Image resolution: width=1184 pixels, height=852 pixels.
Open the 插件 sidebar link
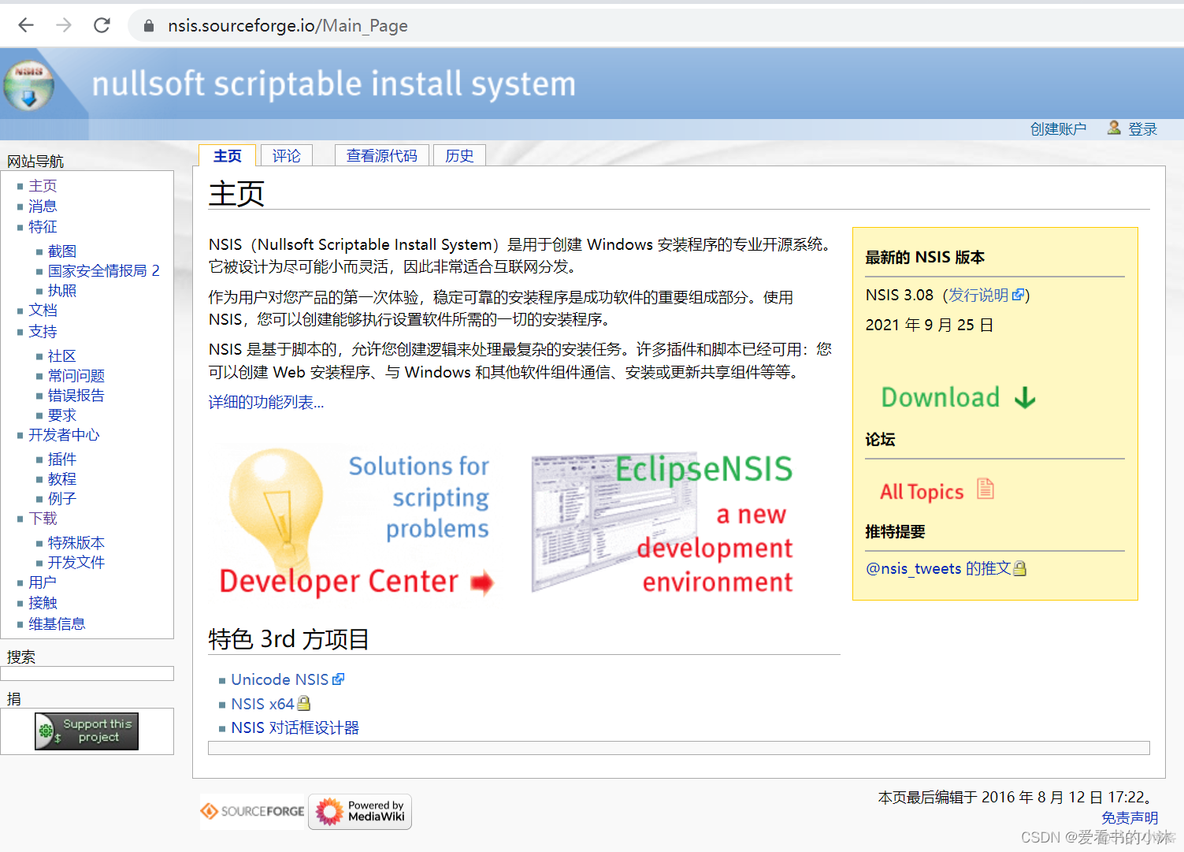[62, 459]
